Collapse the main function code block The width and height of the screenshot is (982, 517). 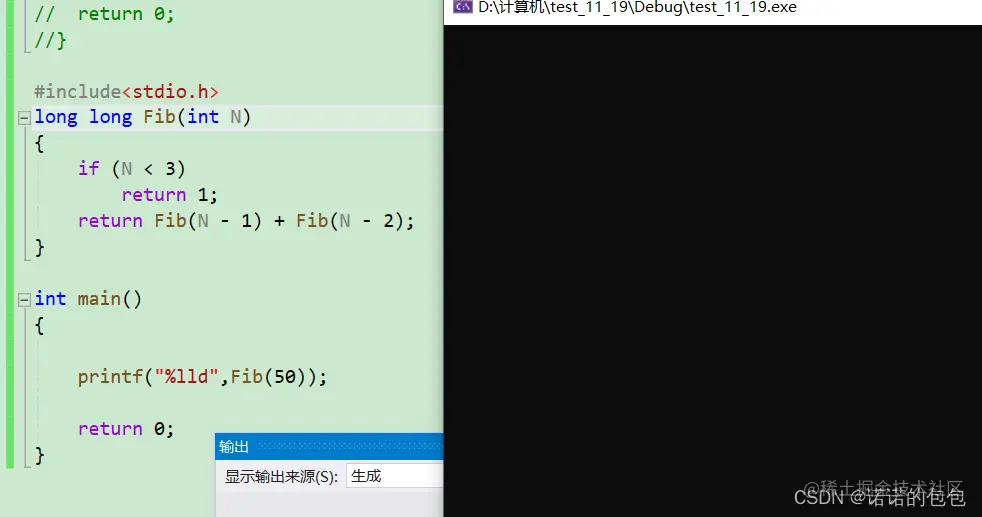point(24,300)
